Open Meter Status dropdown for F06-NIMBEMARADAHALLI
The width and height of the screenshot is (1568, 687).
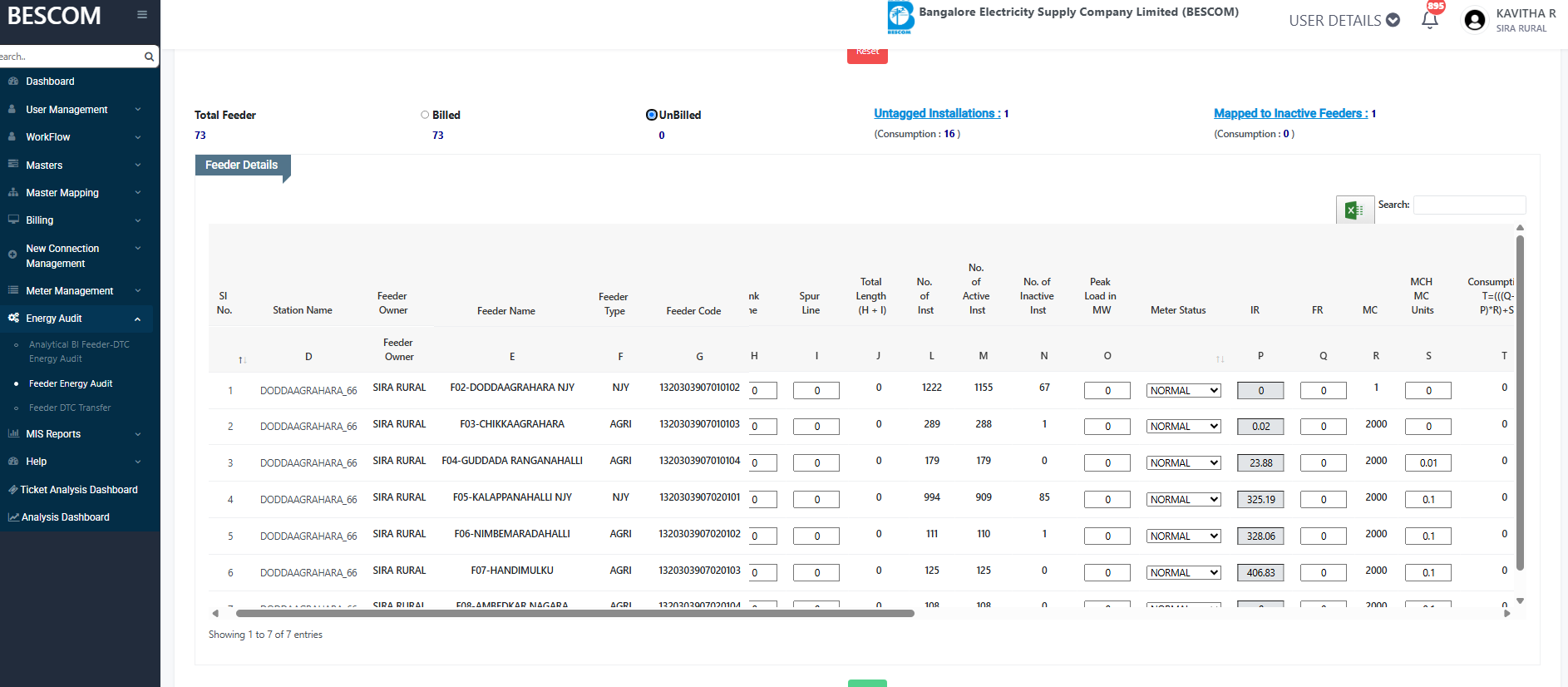point(1184,536)
